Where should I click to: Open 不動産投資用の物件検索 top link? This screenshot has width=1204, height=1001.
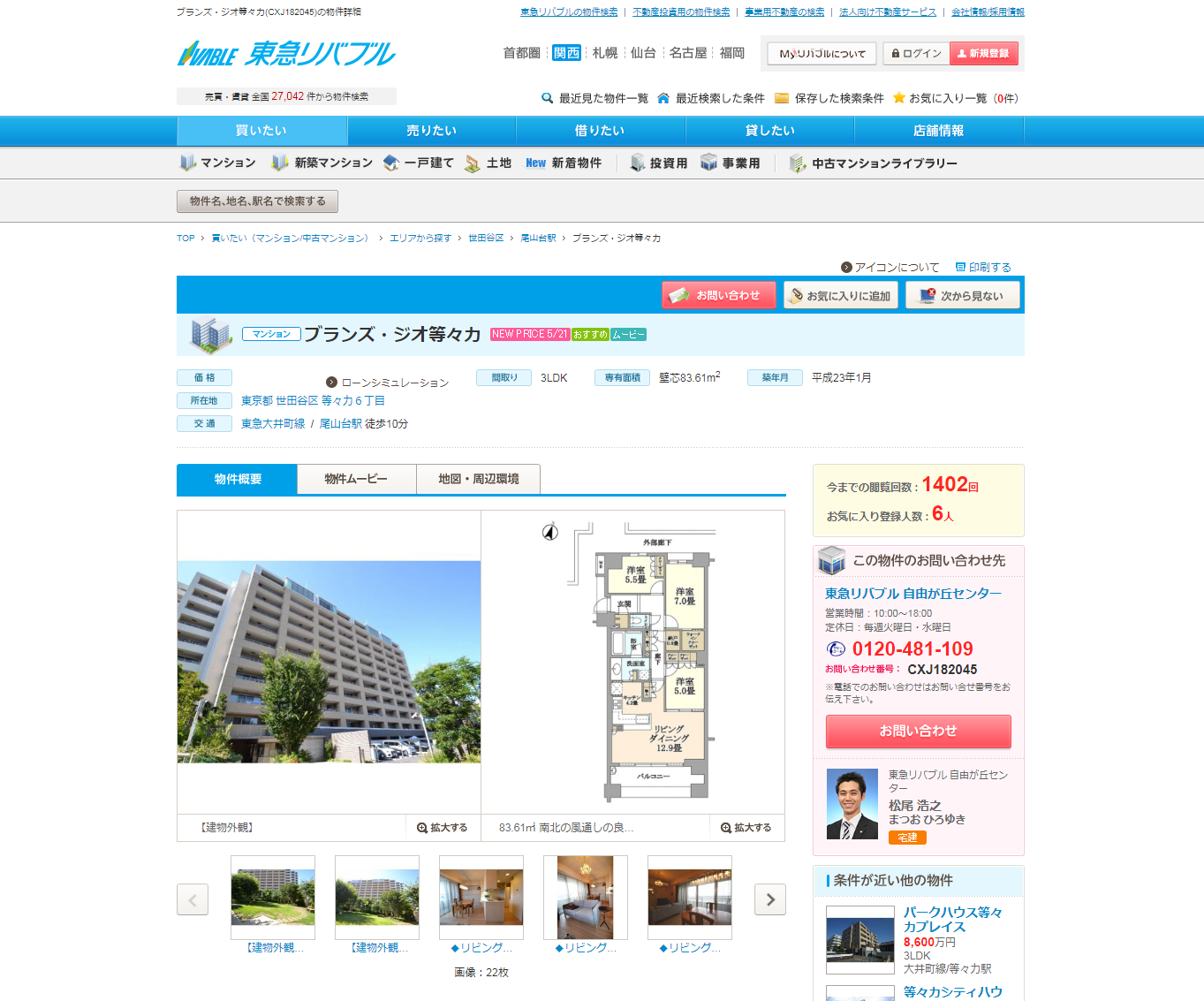point(681,12)
